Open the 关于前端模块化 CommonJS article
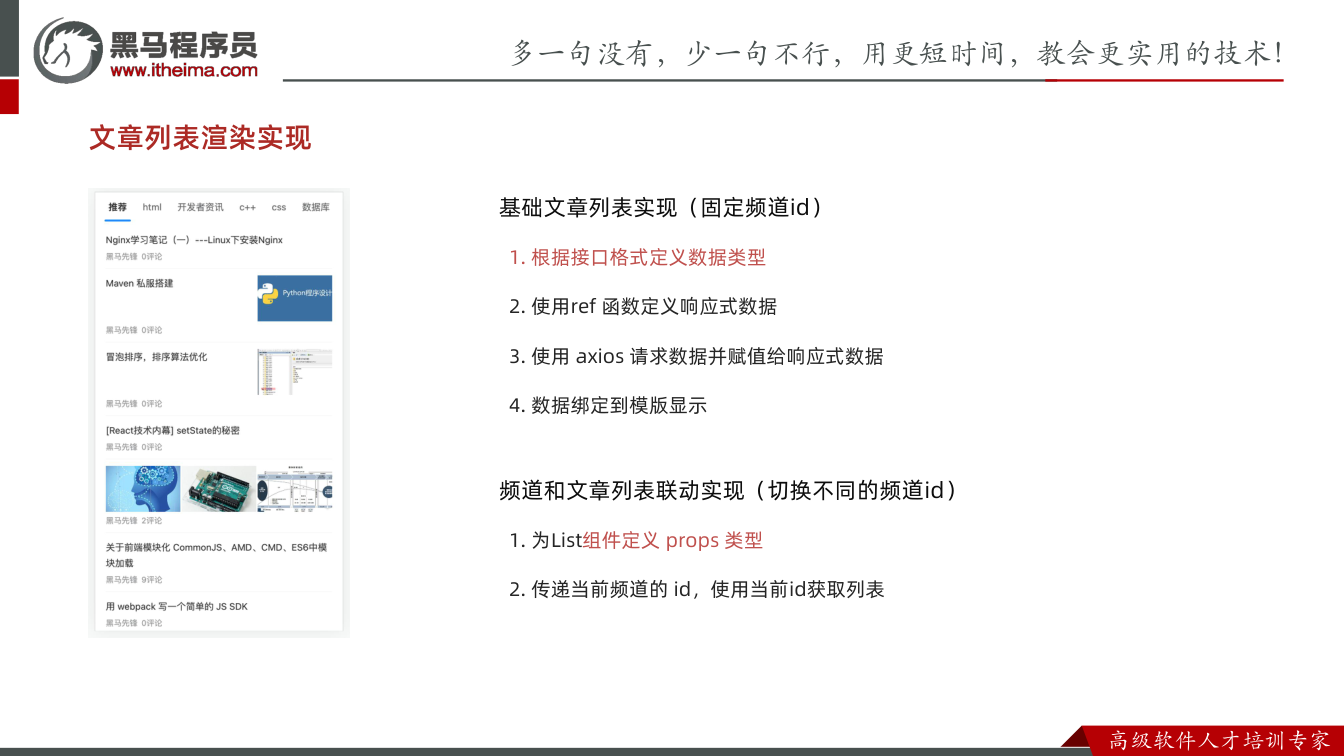The image size is (1344, 756). point(217,555)
